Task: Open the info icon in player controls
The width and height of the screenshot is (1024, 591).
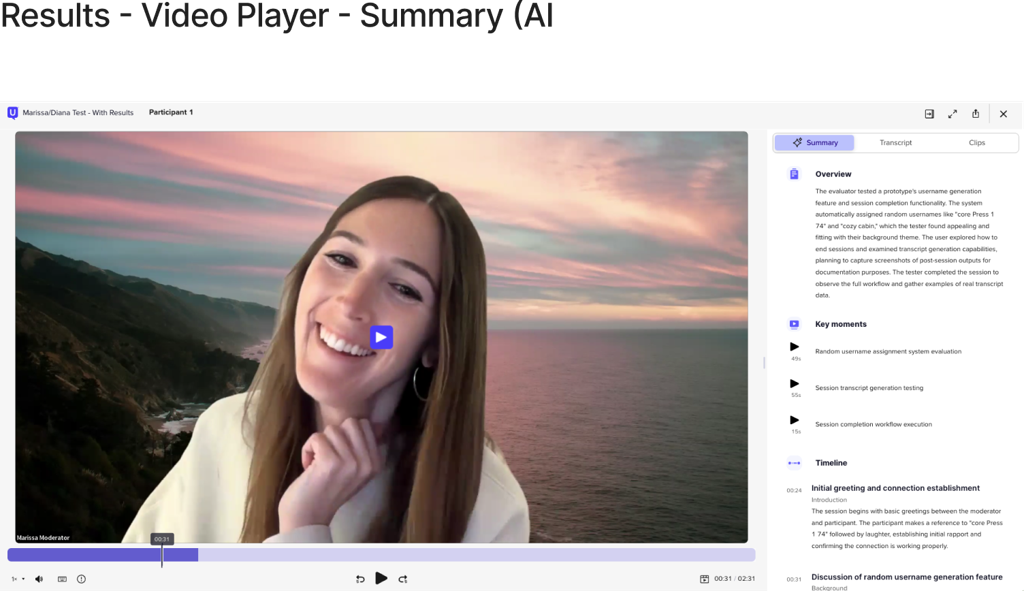Action: [x=81, y=579]
